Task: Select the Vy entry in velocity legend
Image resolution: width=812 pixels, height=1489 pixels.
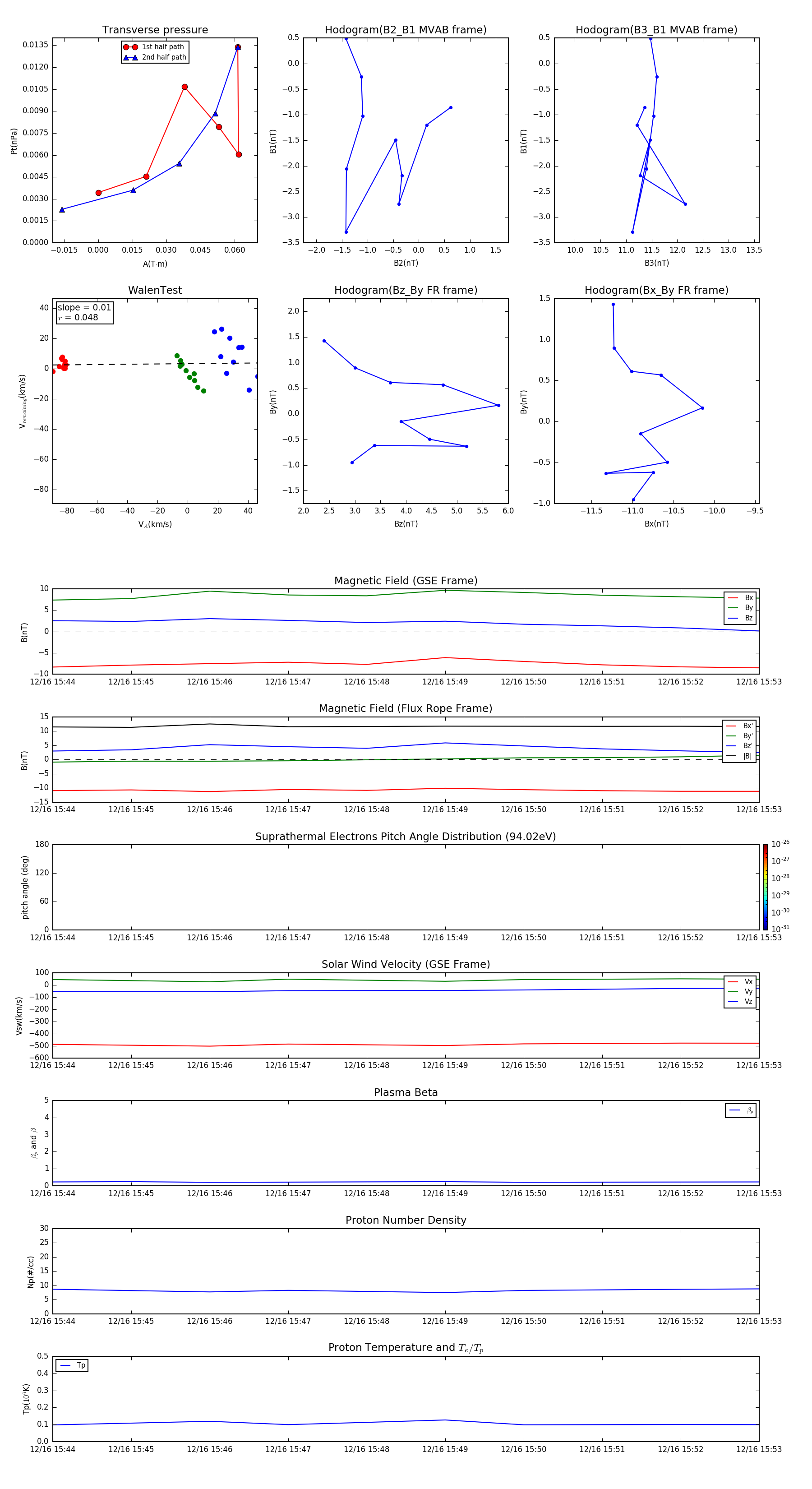Action: (740, 992)
